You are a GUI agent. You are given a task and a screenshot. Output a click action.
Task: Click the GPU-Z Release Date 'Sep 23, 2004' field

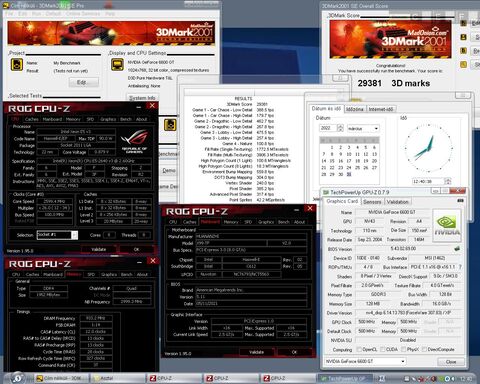pos(370,239)
